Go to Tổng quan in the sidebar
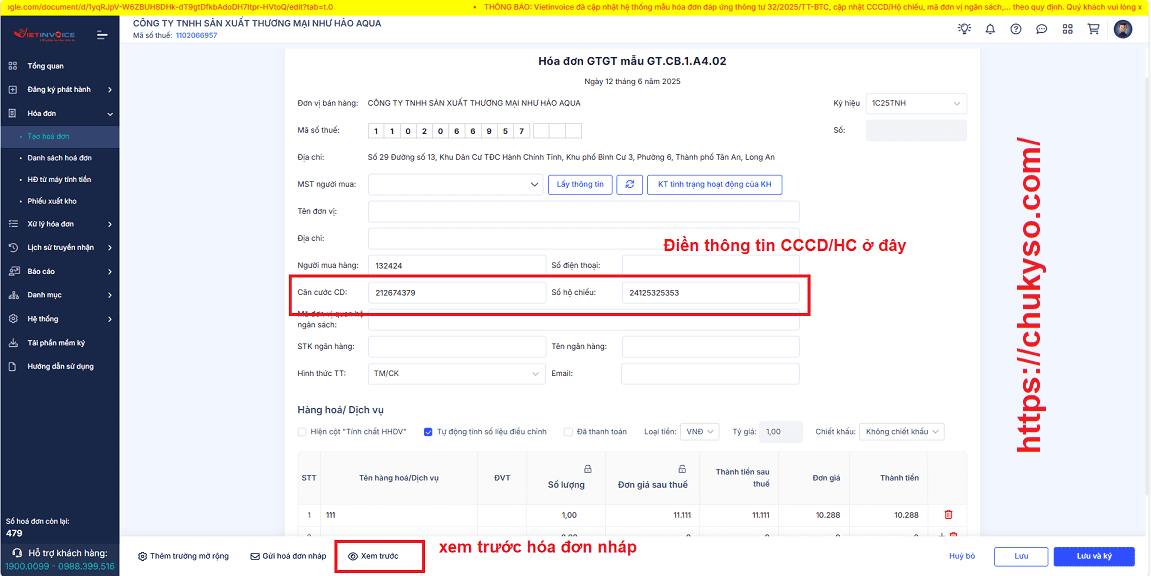The height and width of the screenshot is (576, 1151). click(x=46, y=66)
